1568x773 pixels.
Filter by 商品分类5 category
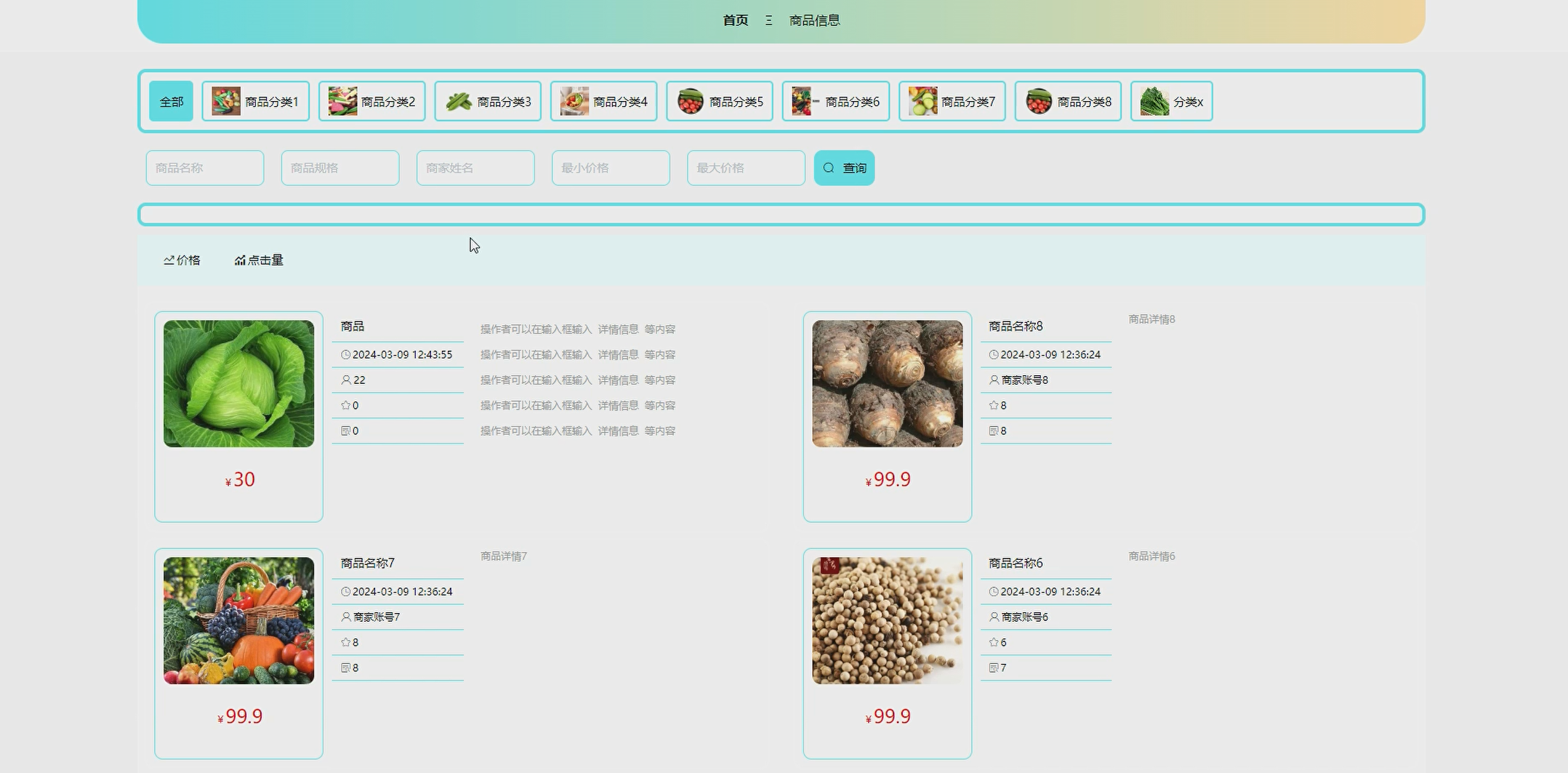coord(720,101)
